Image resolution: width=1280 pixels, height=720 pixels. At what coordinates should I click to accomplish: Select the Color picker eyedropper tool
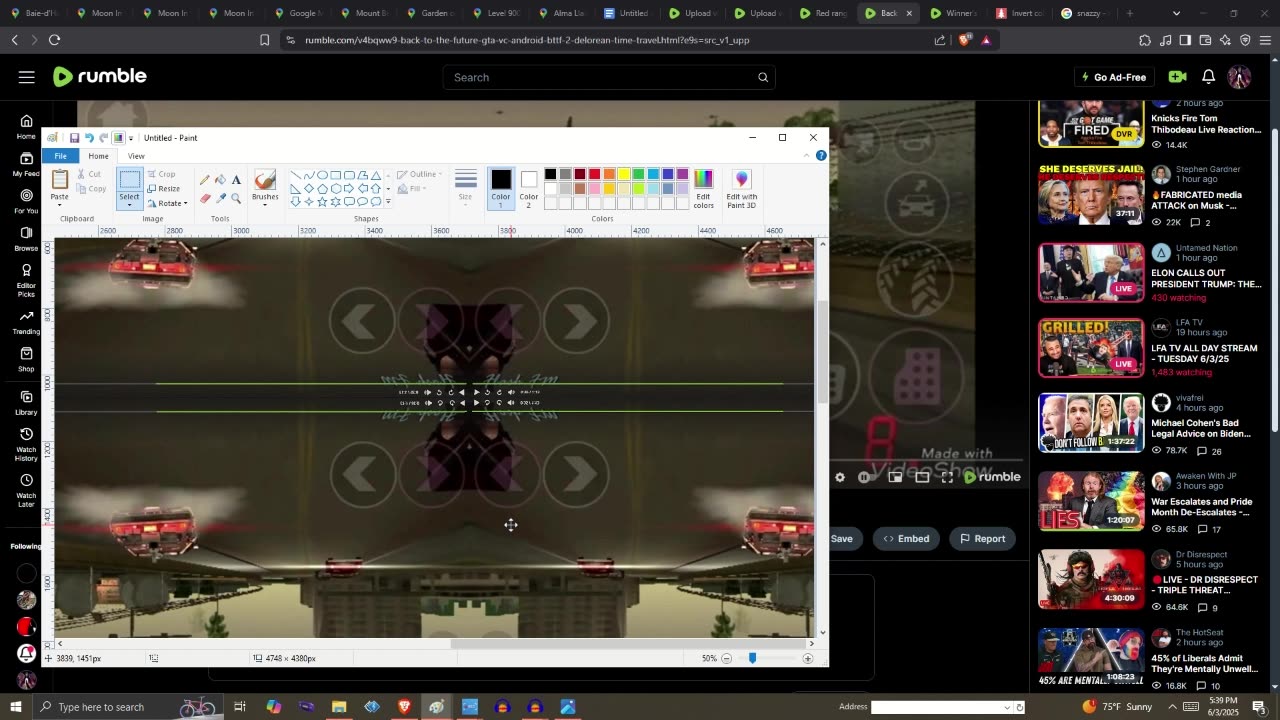point(221,198)
